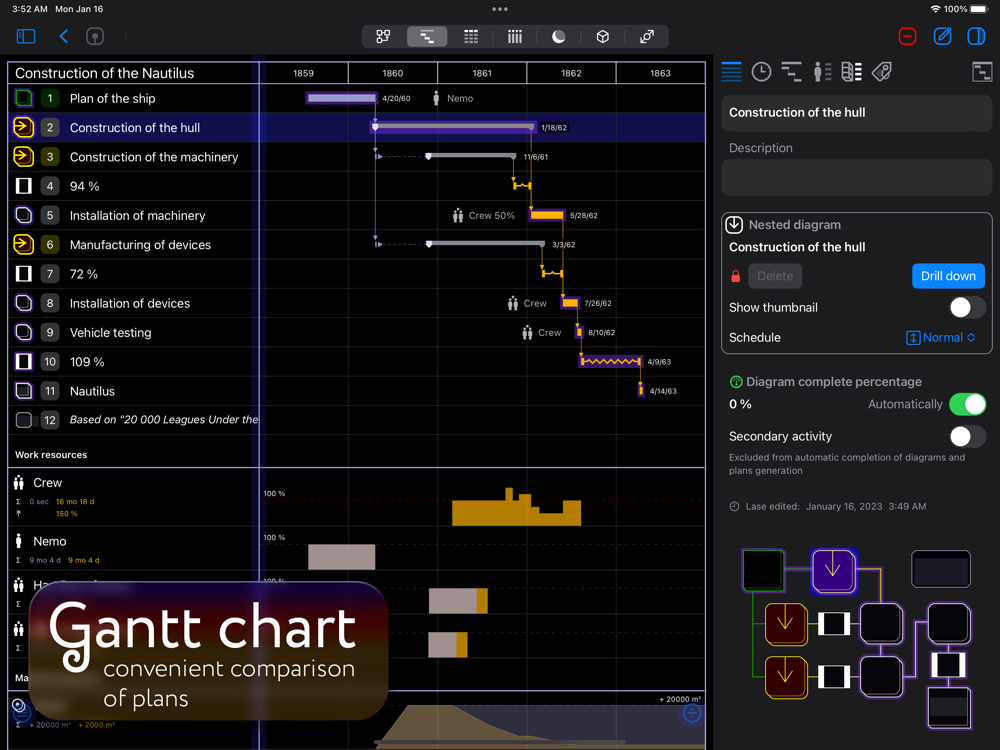1000x750 pixels.
Task: Open the dependencies inspector tab
Action: [x=791, y=71]
